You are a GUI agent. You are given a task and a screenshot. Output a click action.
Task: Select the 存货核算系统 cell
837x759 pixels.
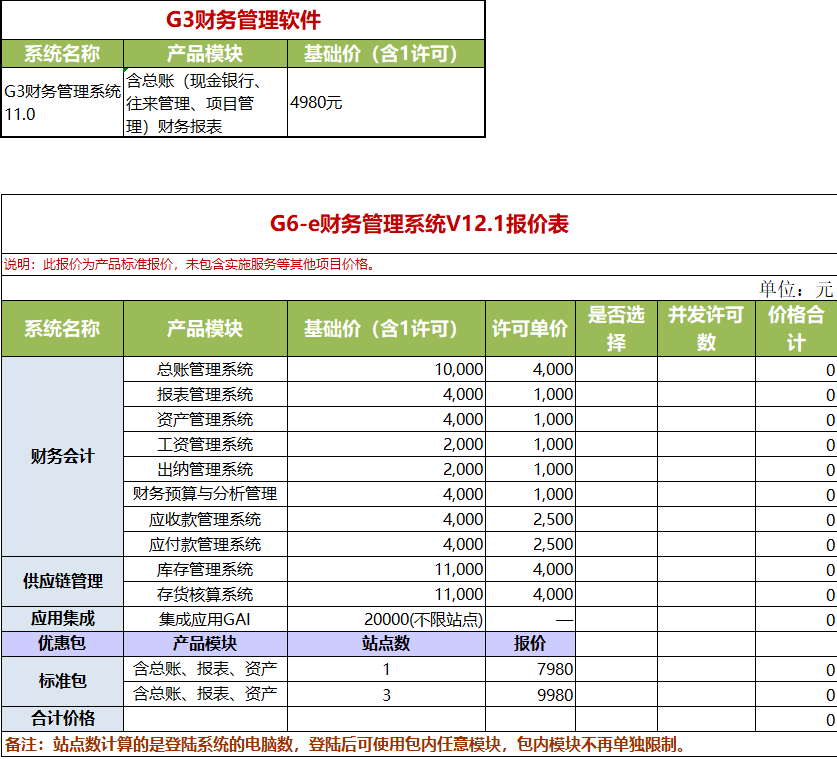coord(206,595)
